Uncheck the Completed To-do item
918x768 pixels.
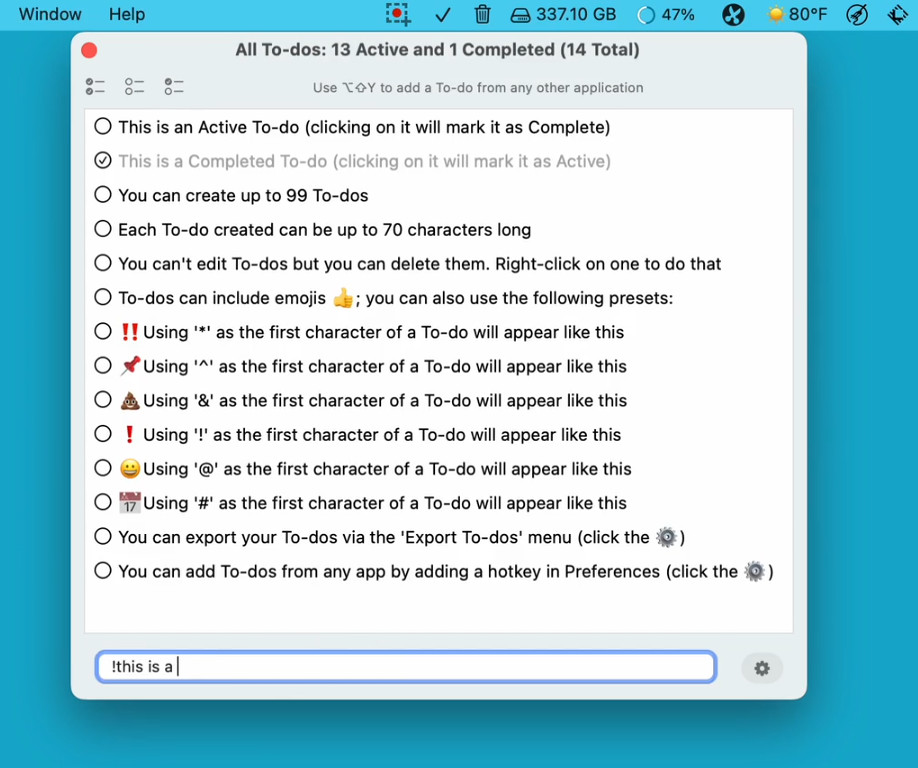pos(103,160)
